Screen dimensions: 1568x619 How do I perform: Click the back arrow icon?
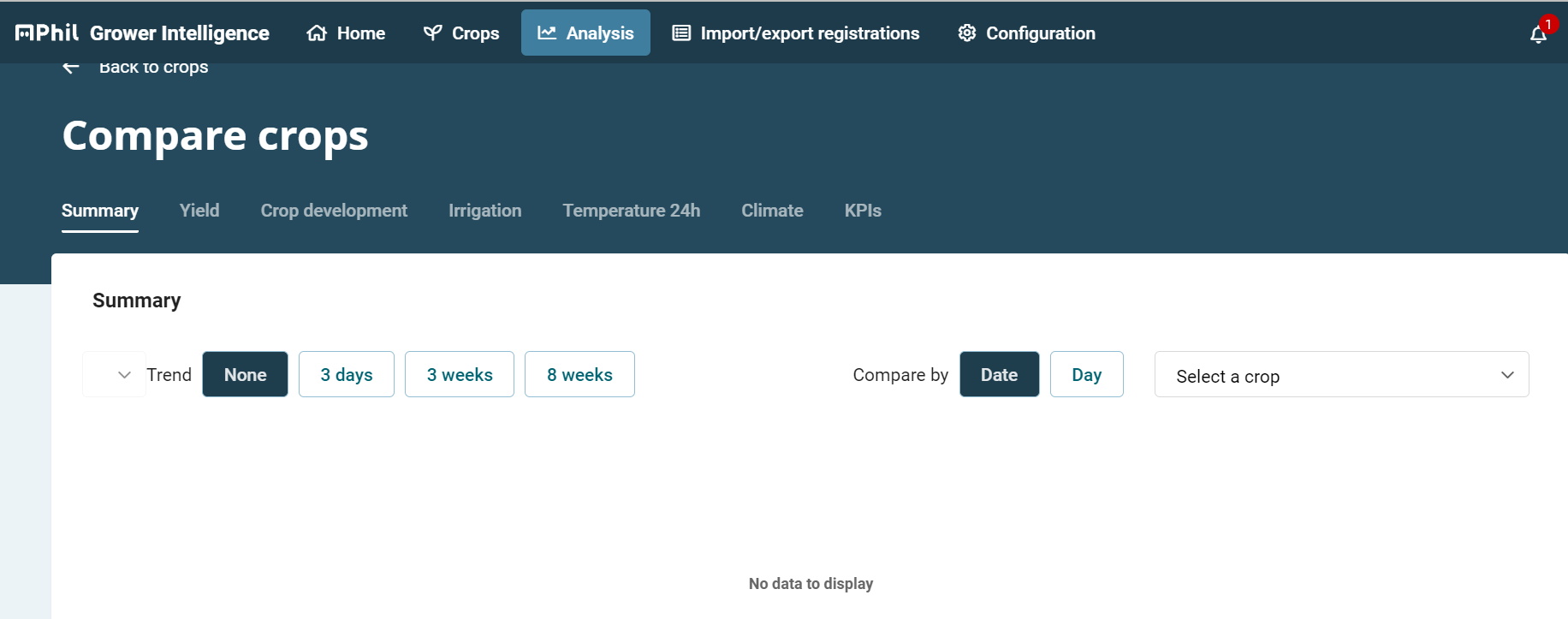pyautogui.click(x=71, y=67)
